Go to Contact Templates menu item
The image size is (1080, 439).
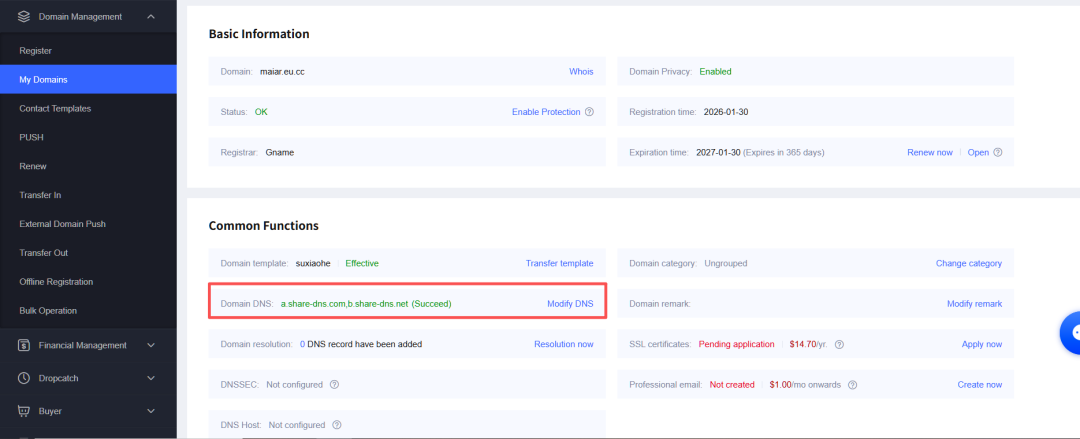(x=55, y=108)
